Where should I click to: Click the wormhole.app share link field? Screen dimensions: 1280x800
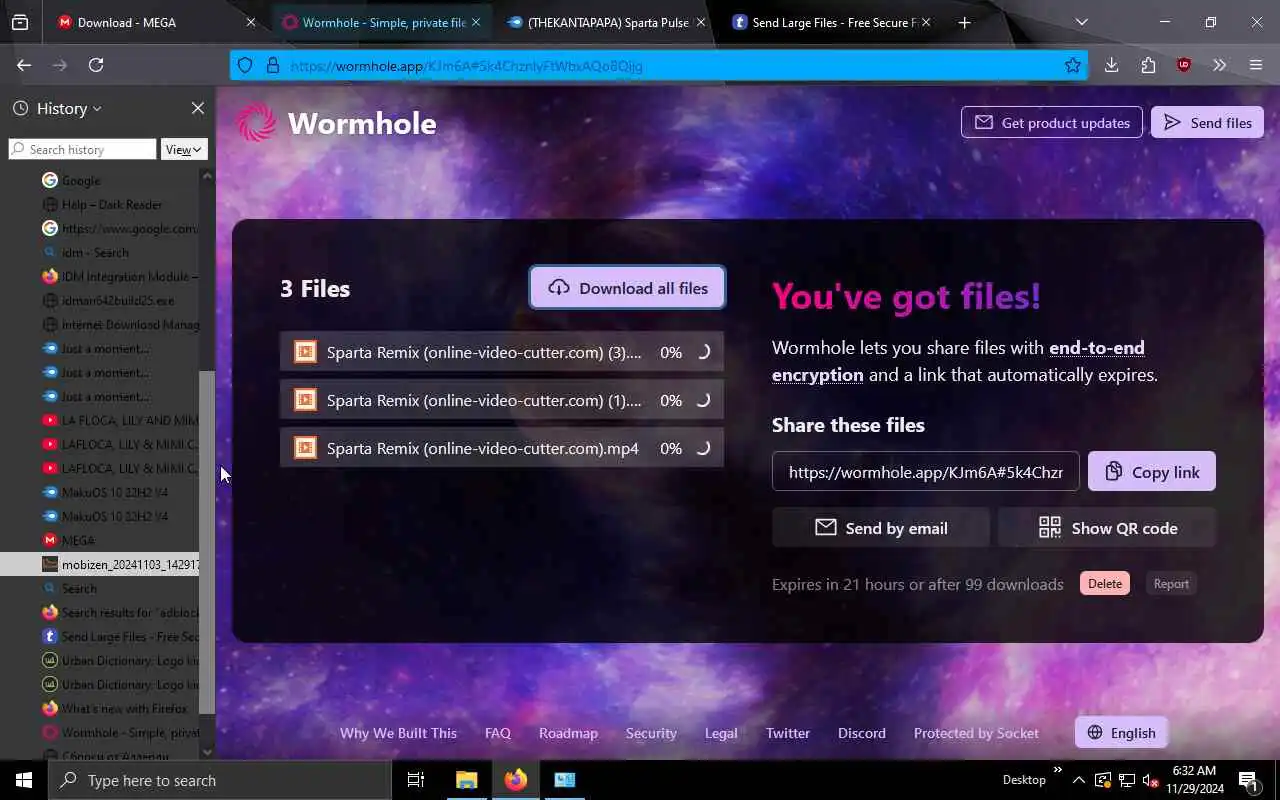point(925,472)
